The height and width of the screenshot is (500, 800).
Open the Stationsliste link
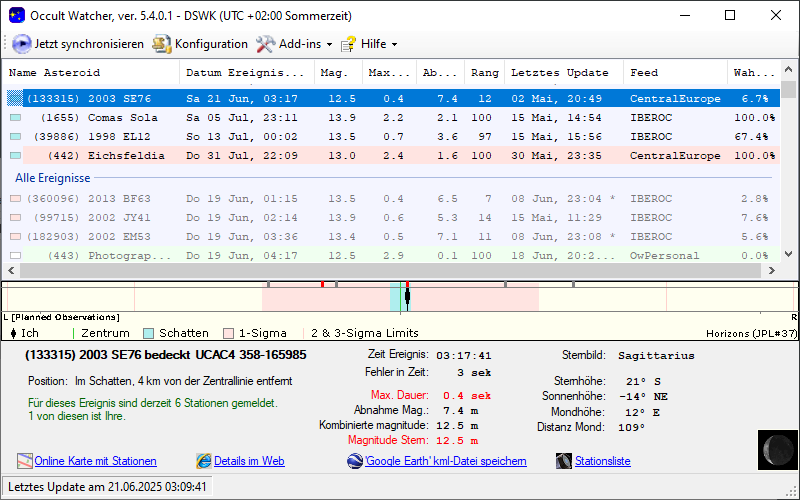(602, 461)
